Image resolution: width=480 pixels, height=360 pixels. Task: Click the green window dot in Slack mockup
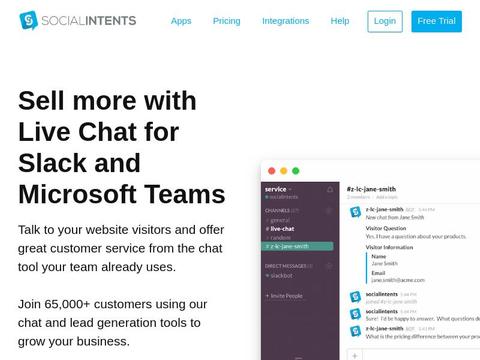click(296, 171)
